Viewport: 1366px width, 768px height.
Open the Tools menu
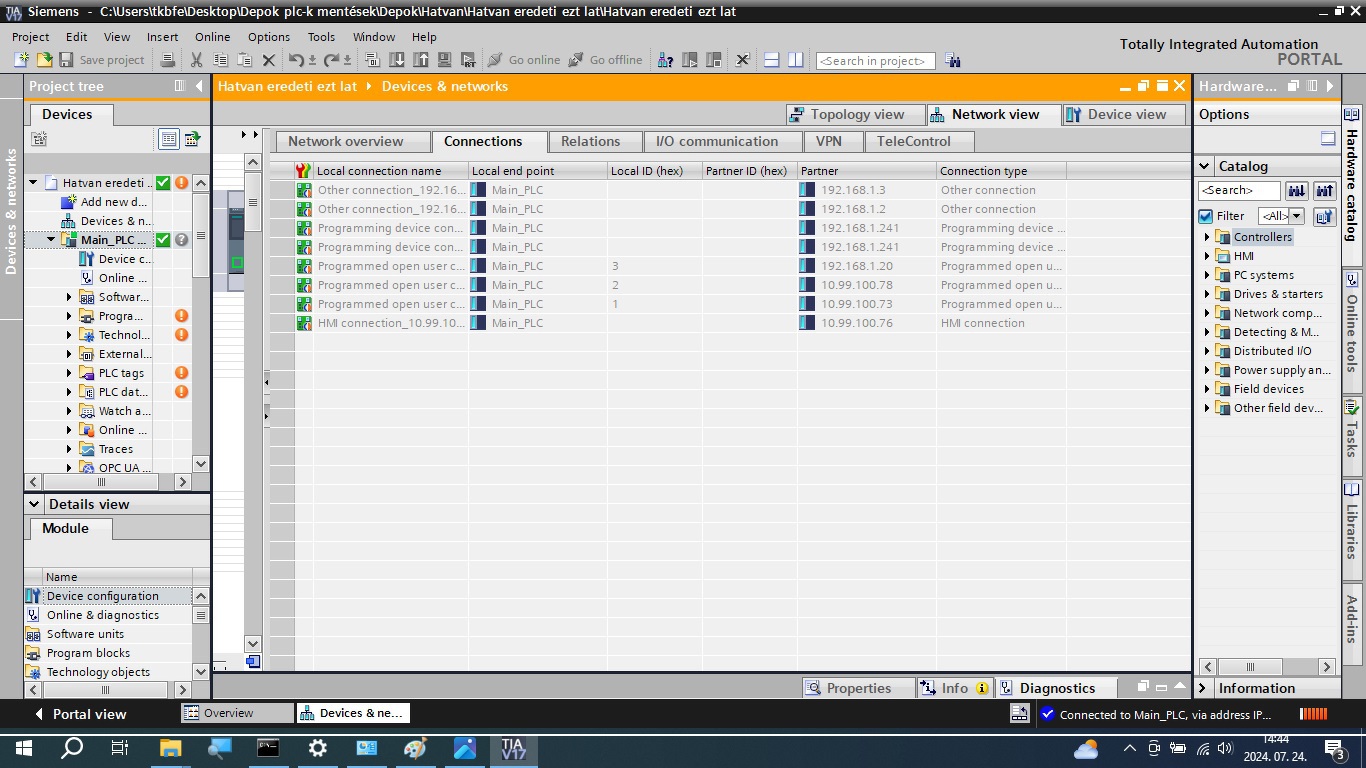(x=321, y=37)
